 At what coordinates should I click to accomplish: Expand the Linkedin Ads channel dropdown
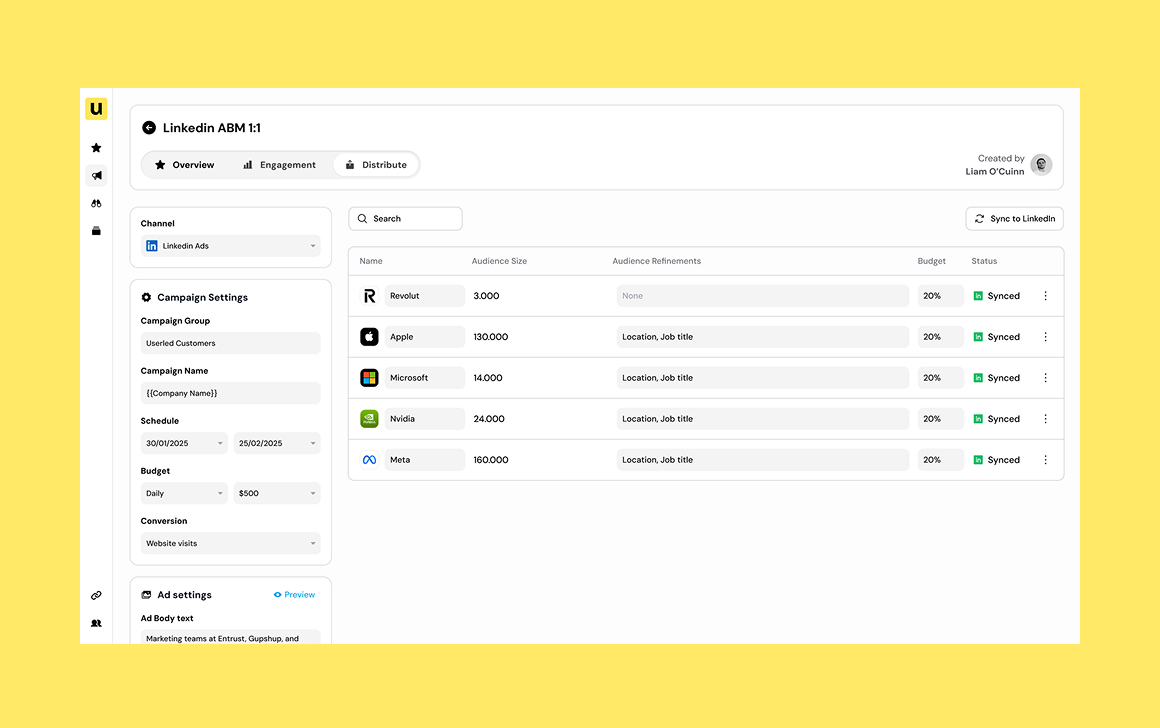pos(231,246)
